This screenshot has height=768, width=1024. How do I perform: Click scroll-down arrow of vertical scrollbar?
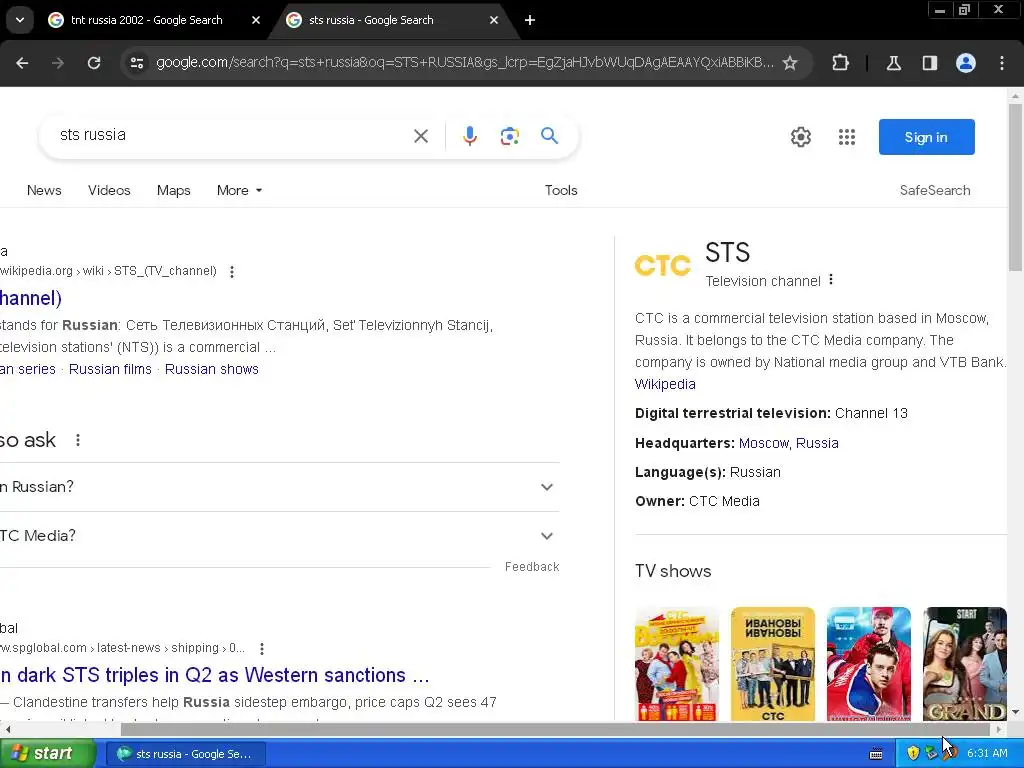click(1016, 712)
